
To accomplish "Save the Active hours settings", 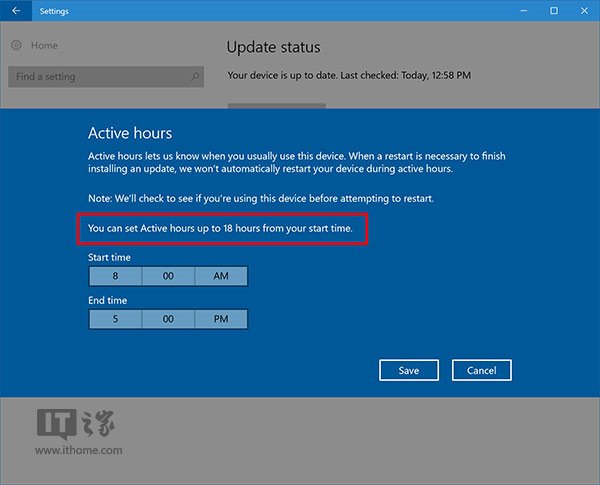I will (409, 370).
